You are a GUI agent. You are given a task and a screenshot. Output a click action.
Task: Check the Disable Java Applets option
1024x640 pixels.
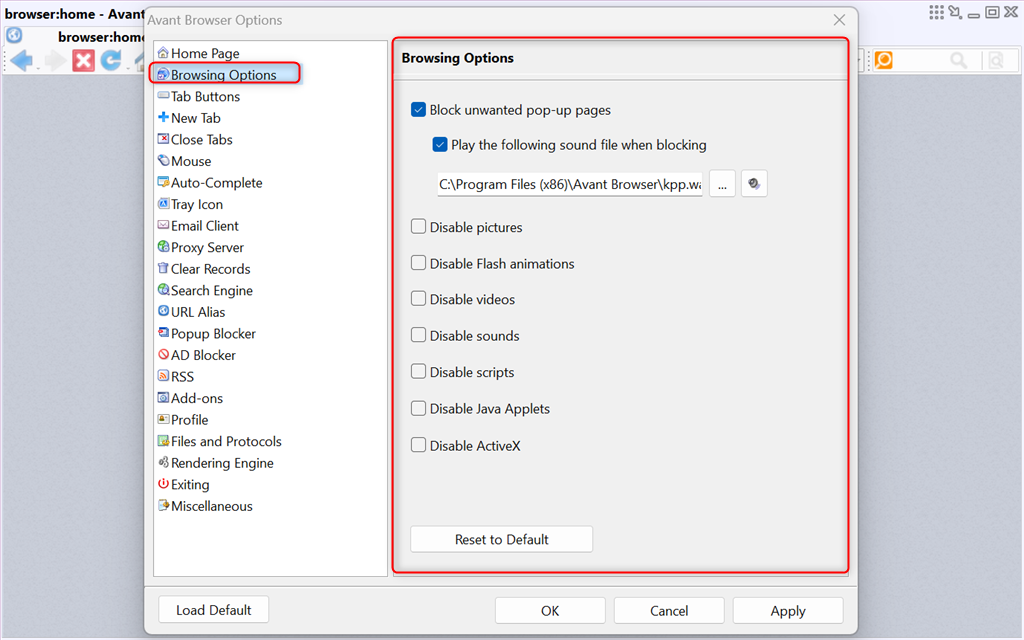pyautogui.click(x=419, y=409)
